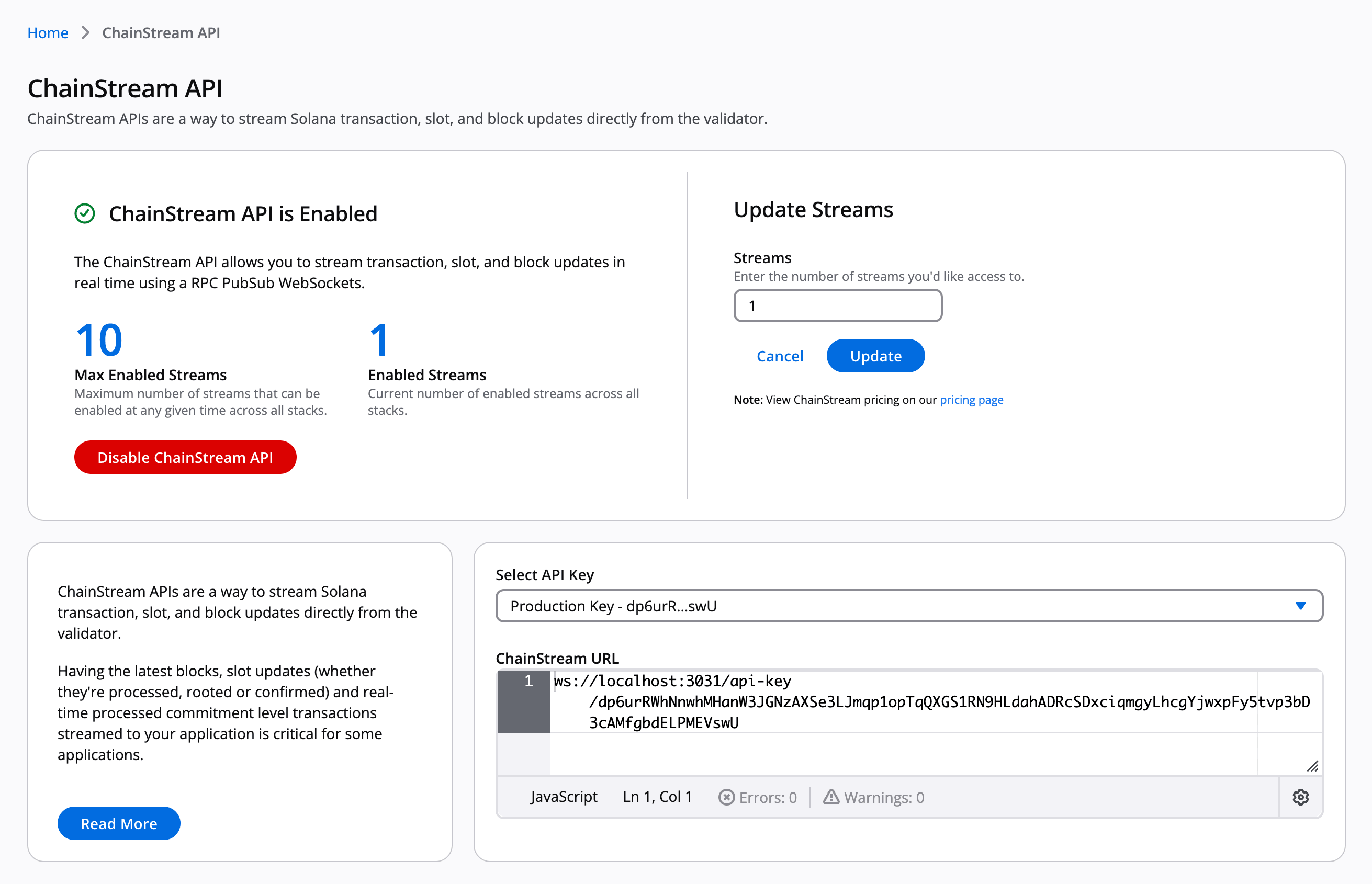Click inside the Streams number input field

point(837,305)
